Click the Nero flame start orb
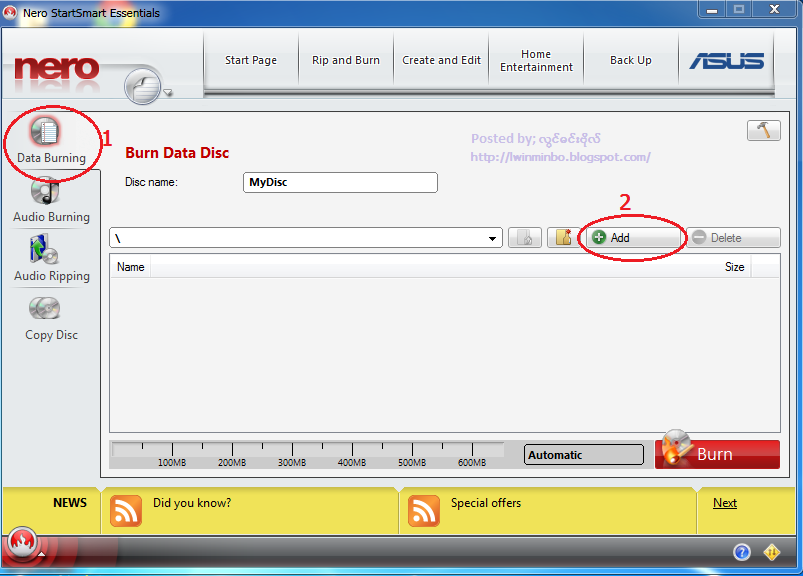Screen dimensions: 803x576 click(x=22, y=541)
